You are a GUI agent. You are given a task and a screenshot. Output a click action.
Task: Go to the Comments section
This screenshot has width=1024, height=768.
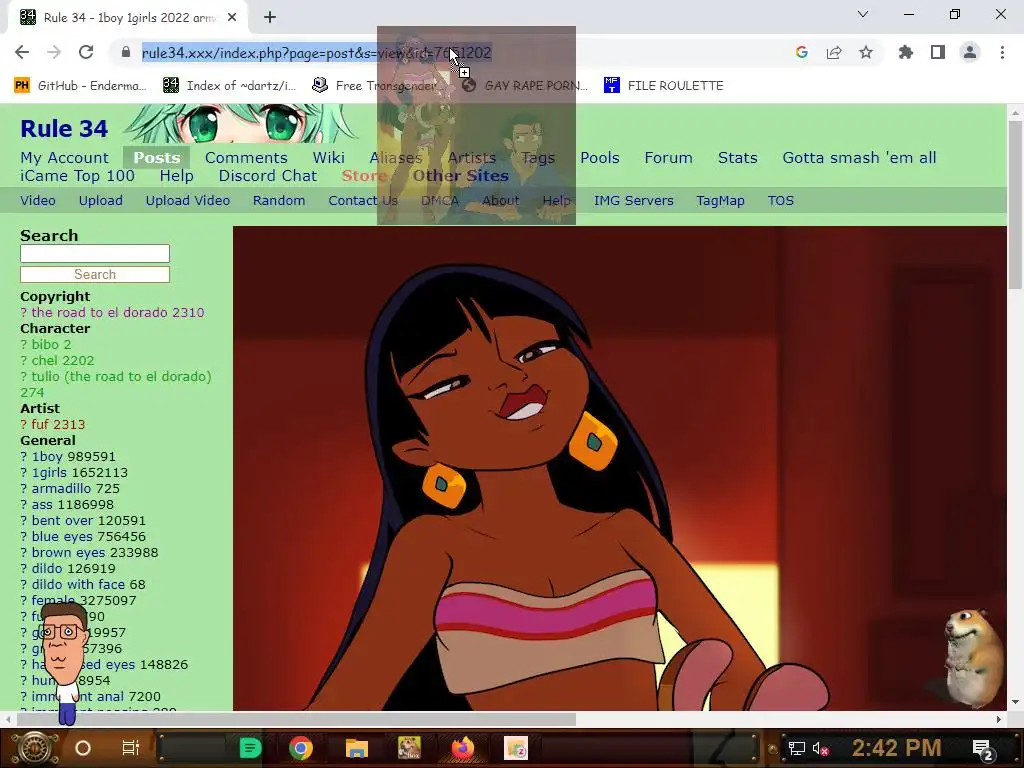246,158
